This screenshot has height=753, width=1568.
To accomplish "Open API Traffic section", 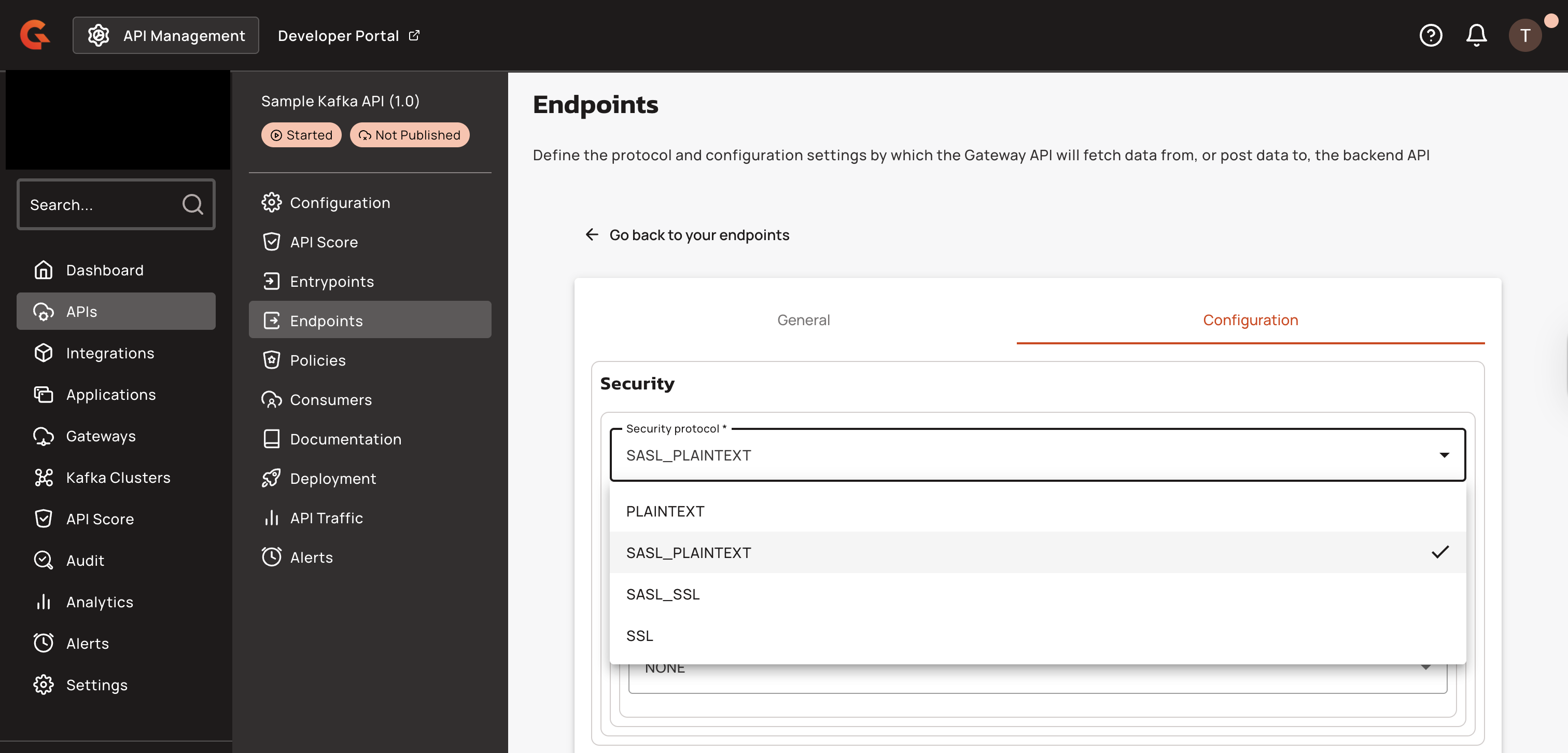I will click(x=326, y=518).
